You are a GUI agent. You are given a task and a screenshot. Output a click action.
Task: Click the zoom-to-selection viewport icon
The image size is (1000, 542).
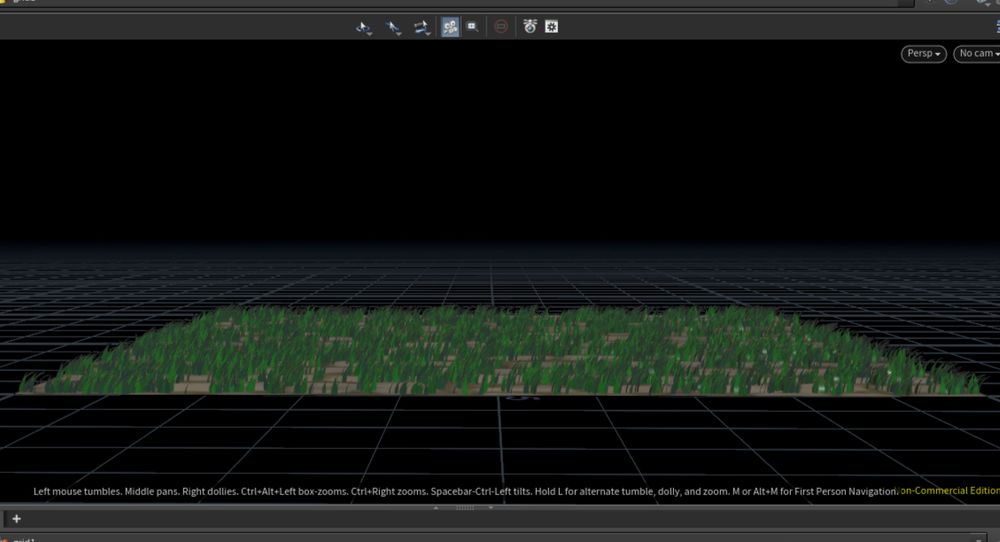[x=472, y=27]
